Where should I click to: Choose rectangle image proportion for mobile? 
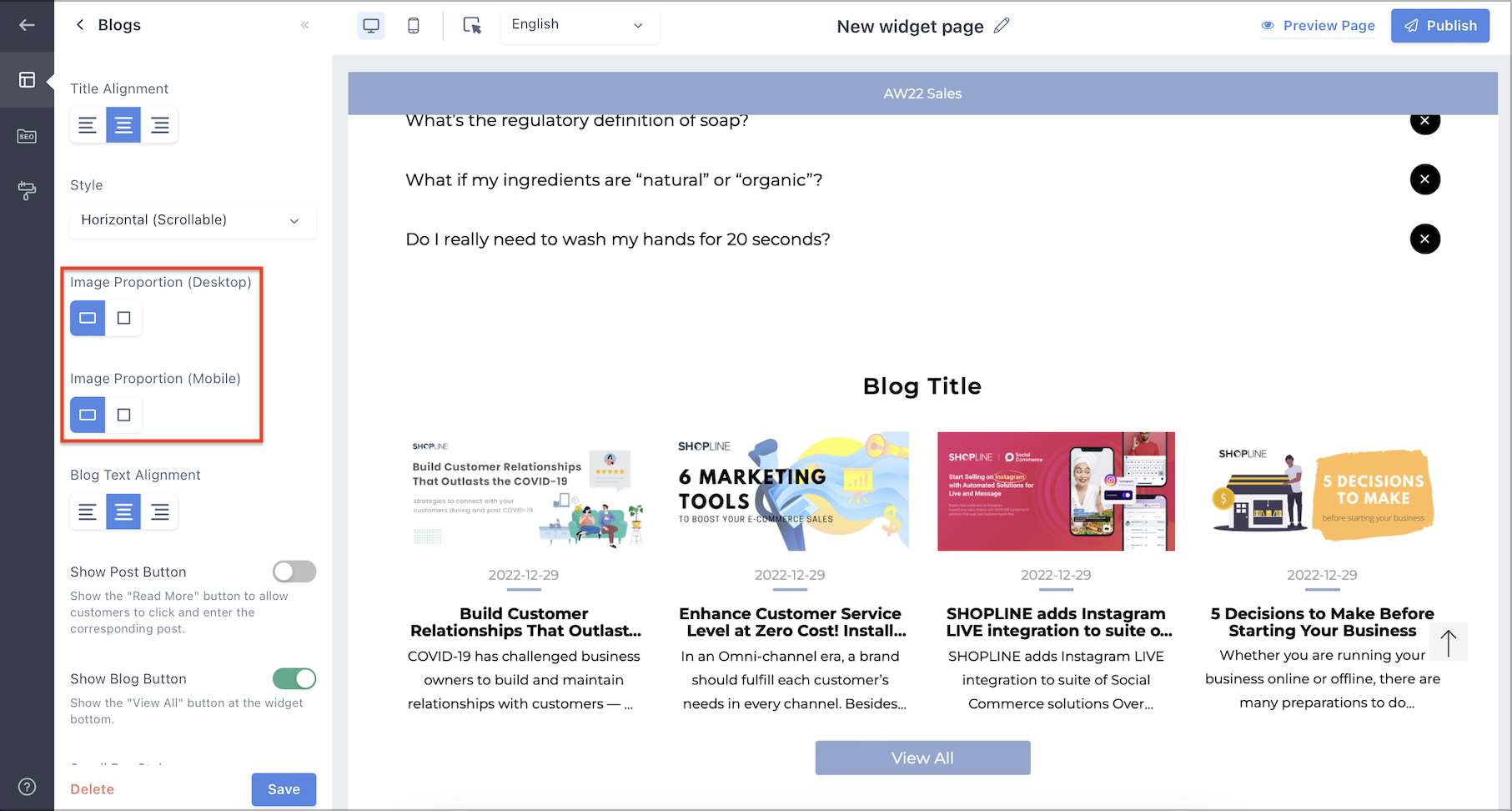pos(88,415)
